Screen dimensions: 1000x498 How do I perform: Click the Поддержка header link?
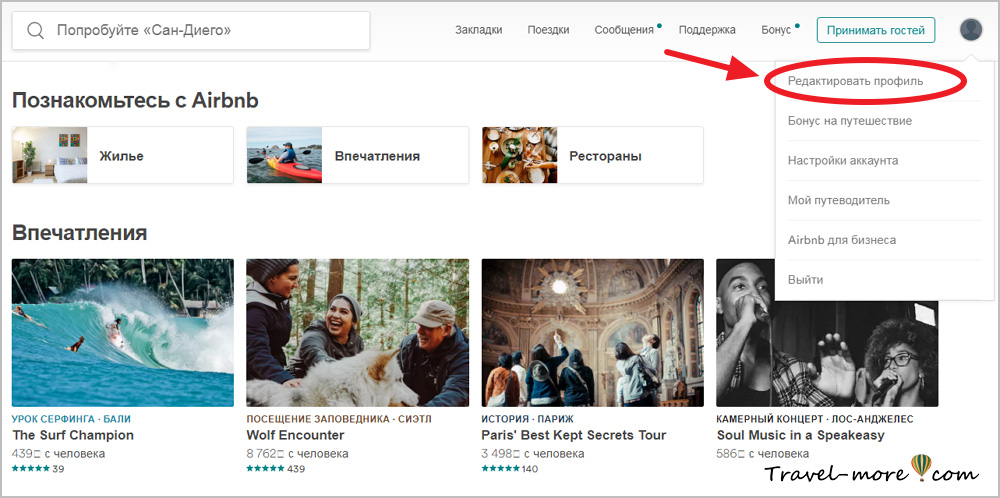[707, 30]
